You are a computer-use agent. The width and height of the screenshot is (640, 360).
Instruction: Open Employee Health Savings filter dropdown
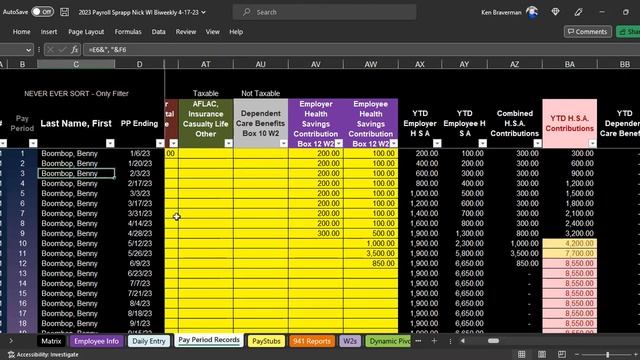(x=393, y=143)
